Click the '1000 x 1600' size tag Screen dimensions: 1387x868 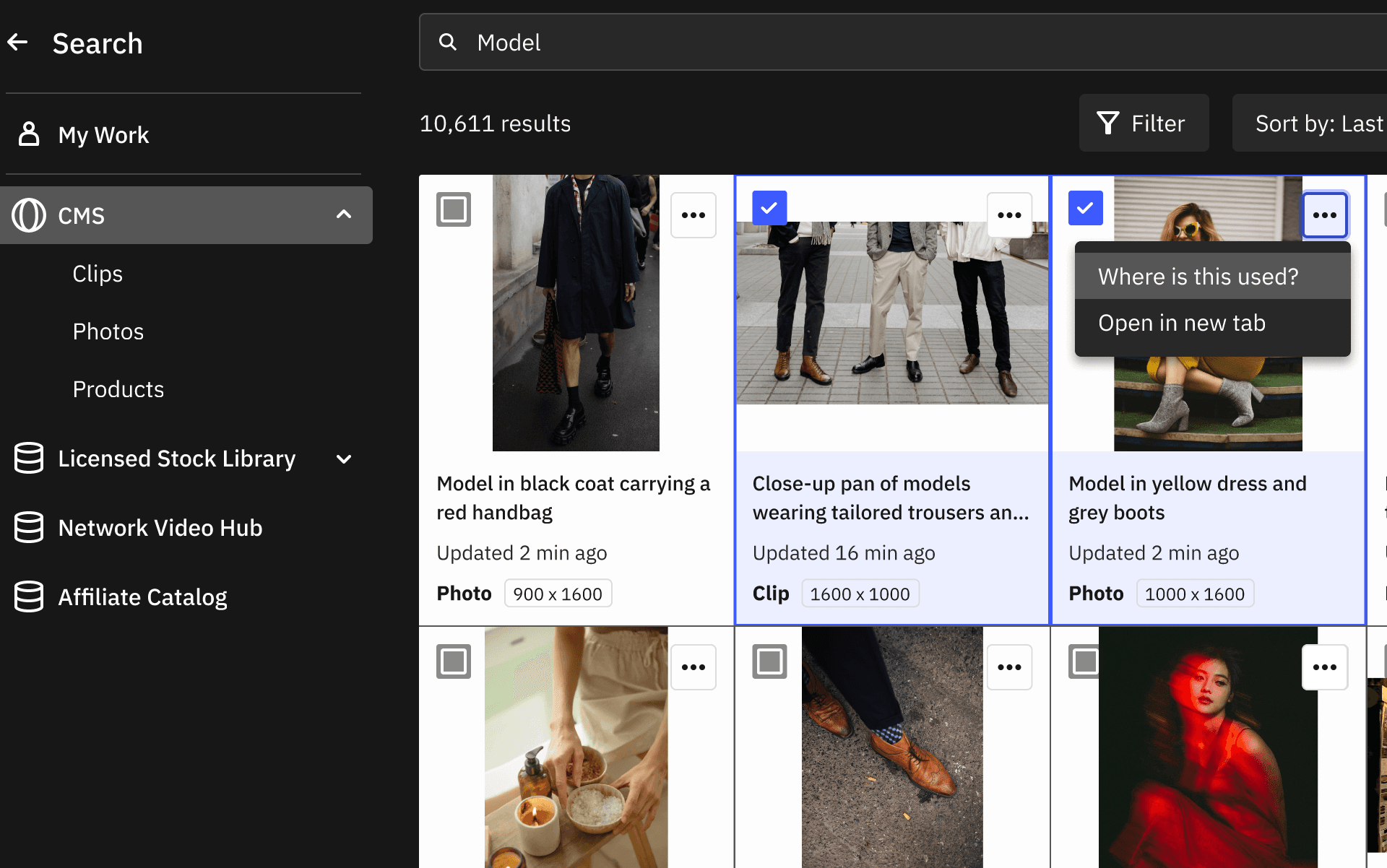coord(1195,594)
